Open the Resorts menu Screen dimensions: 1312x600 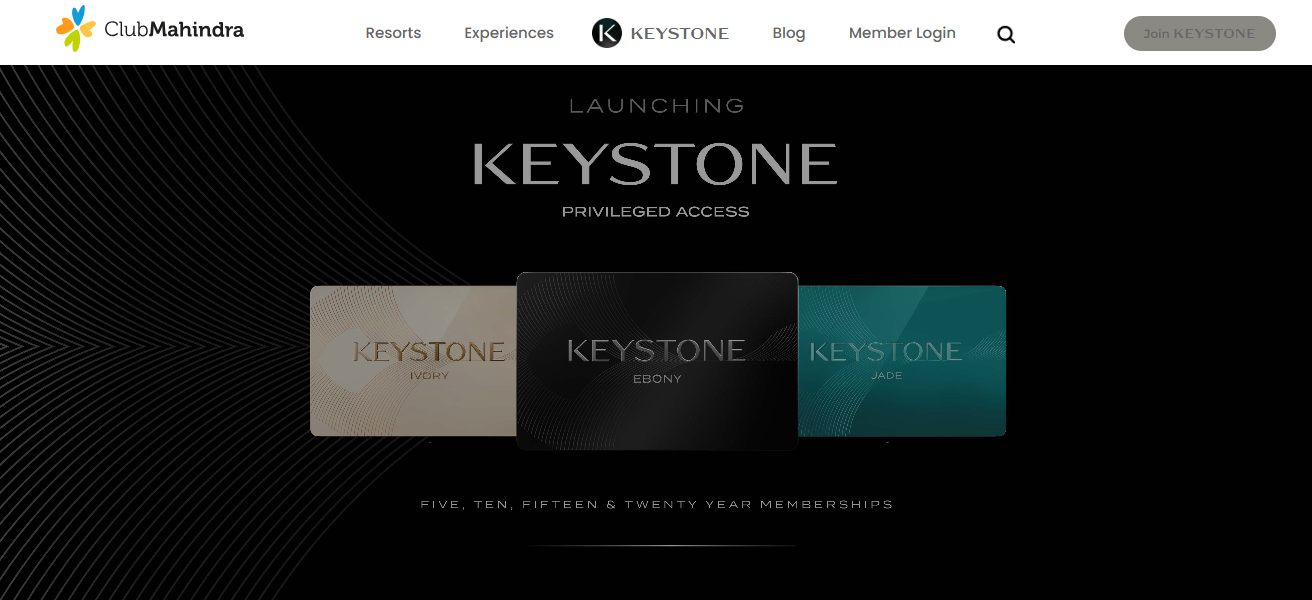pyautogui.click(x=393, y=33)
